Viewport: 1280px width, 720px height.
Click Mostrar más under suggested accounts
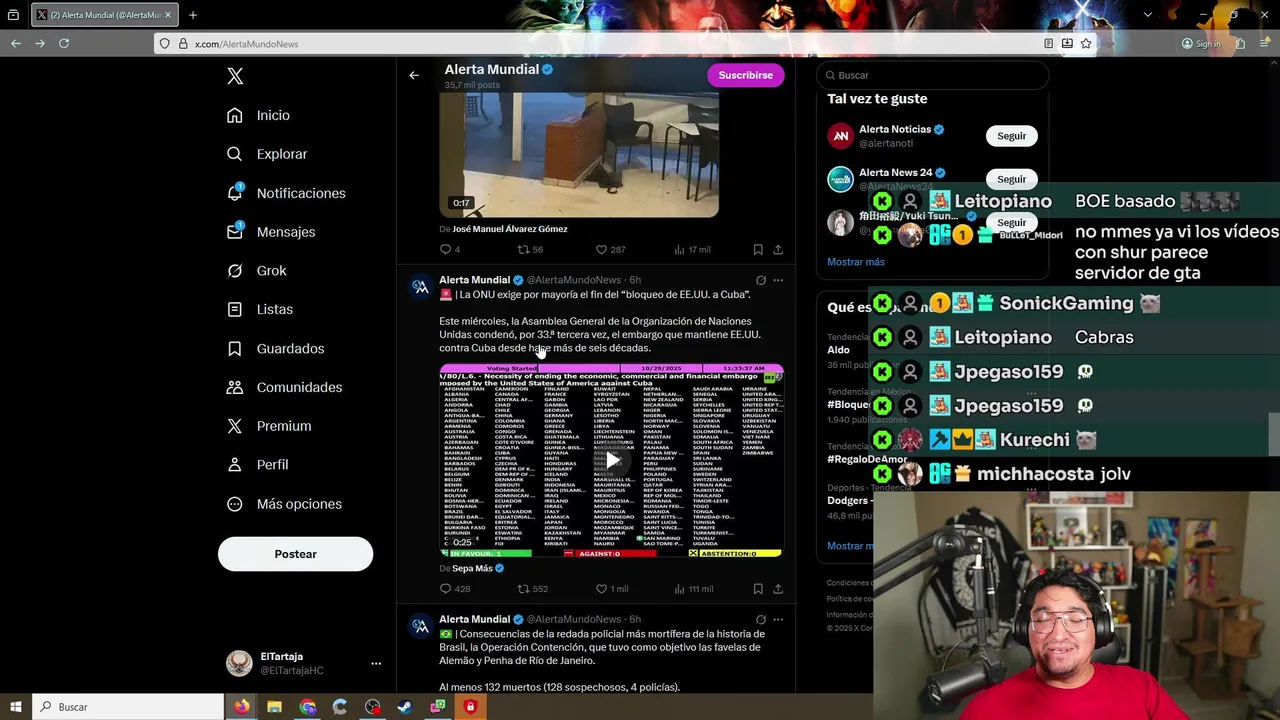click(856, 262)
